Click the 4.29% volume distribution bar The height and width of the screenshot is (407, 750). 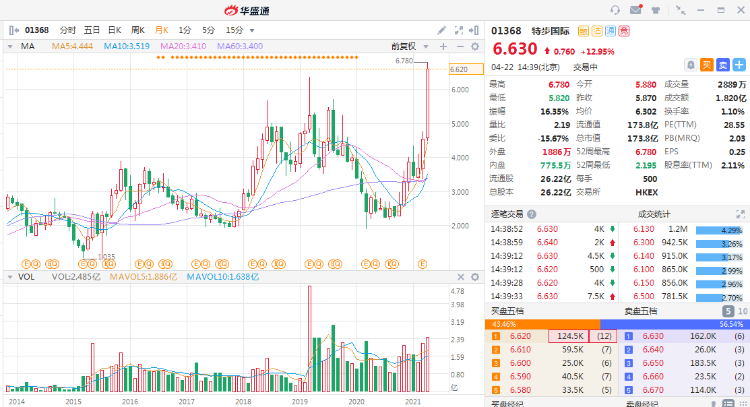click(x=719, y=230)
